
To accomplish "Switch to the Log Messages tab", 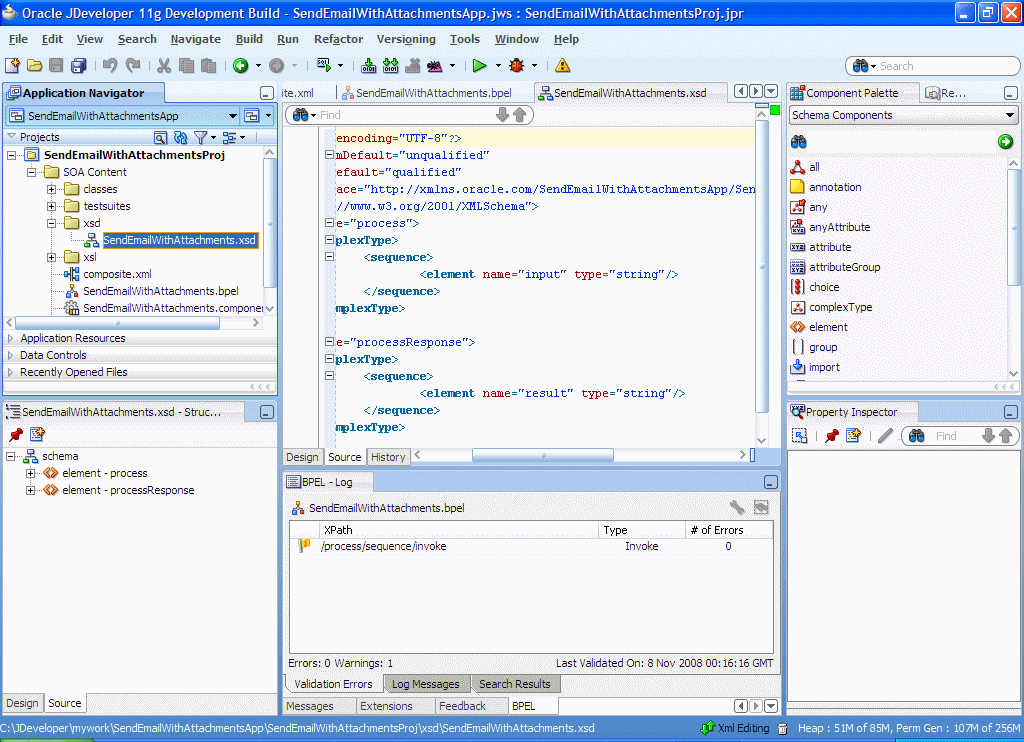I will point(425,684).
